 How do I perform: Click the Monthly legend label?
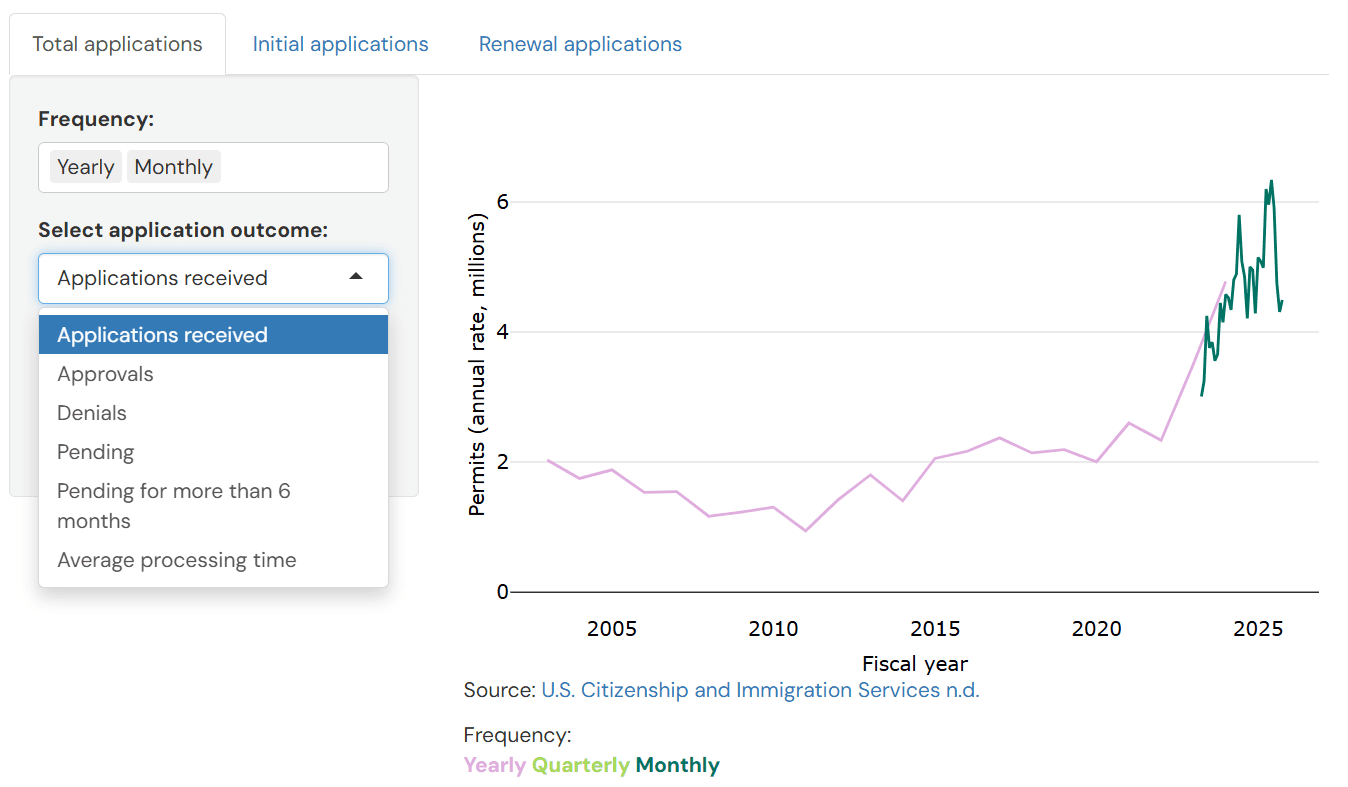coord(677,764)
